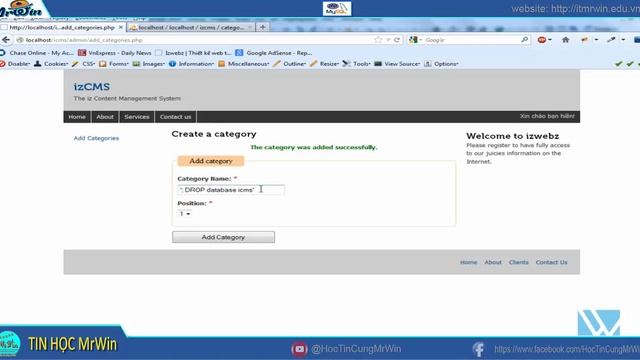
Task: Open the footer Home link
Action: [469, 262]
